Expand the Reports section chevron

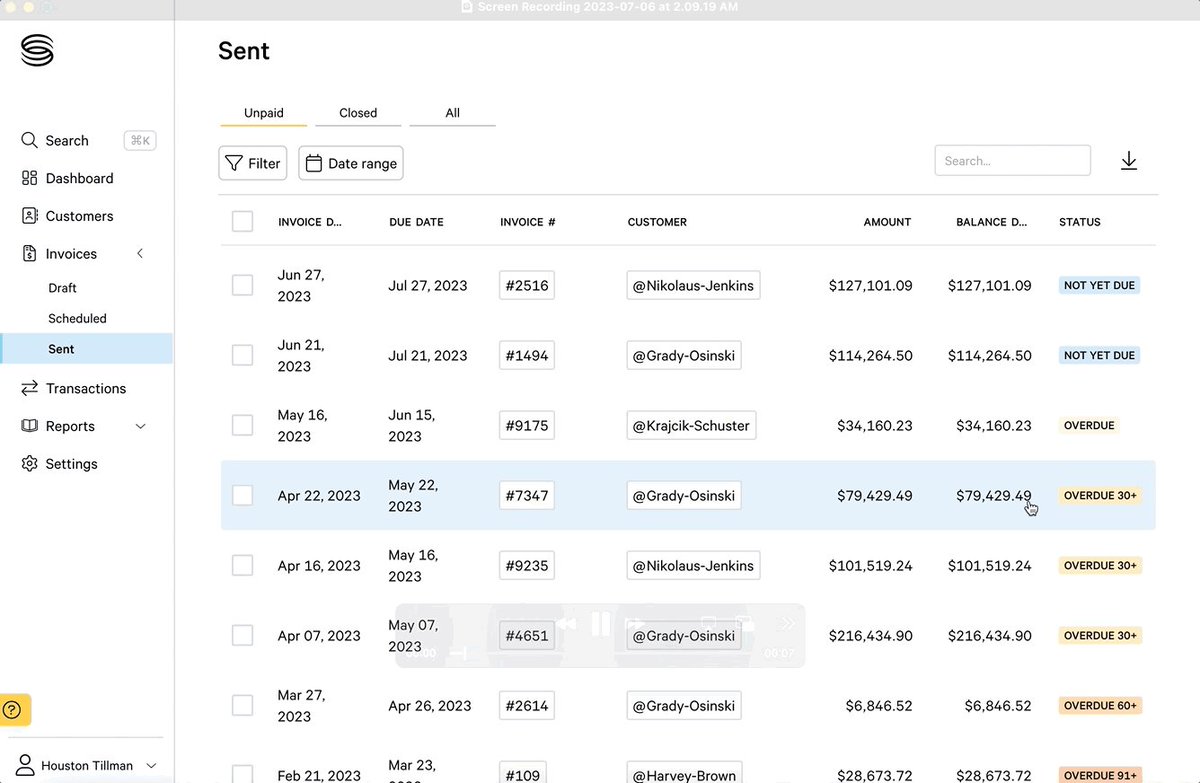pos(140,426)
